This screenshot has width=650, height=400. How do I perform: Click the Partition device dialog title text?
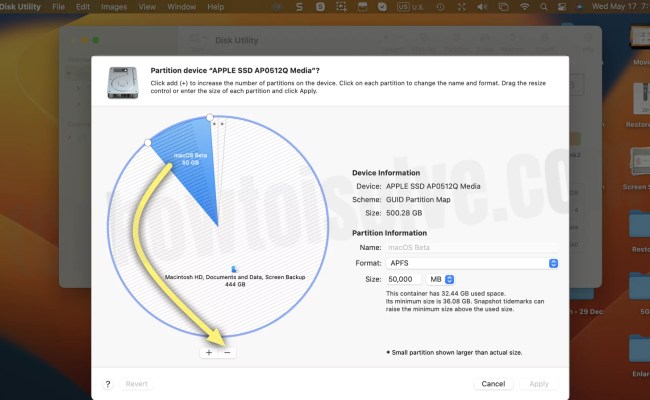235,70
